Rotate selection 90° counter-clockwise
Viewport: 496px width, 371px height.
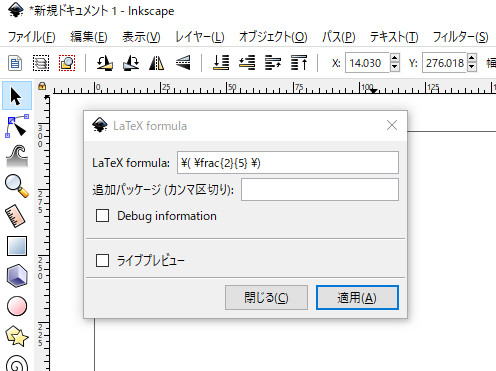tap(105, 63)
